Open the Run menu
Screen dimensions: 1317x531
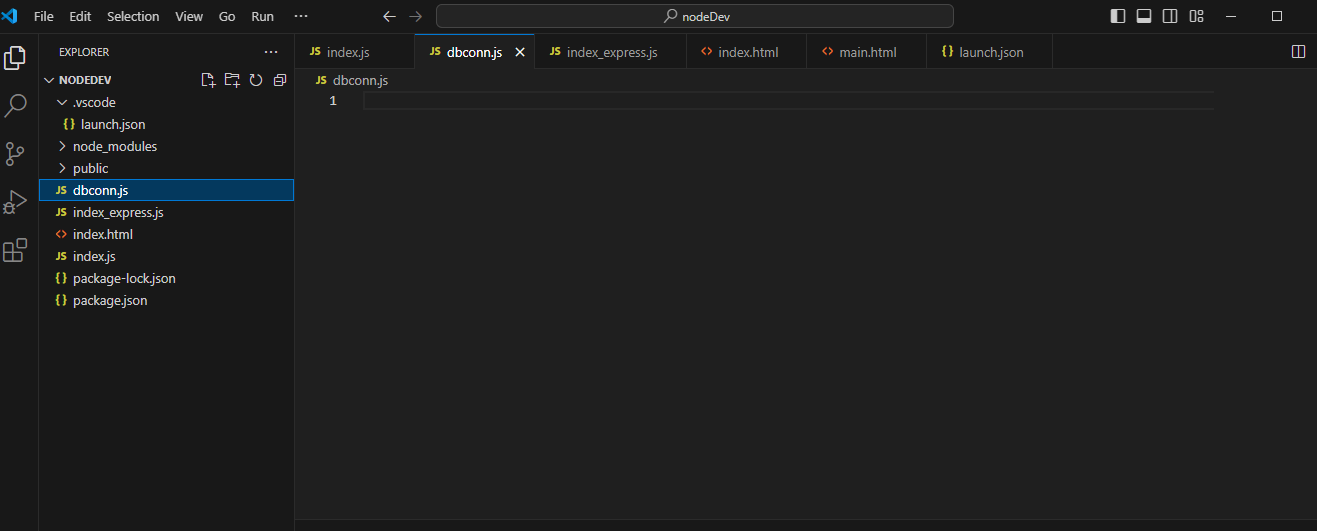(x=263, y=16)
